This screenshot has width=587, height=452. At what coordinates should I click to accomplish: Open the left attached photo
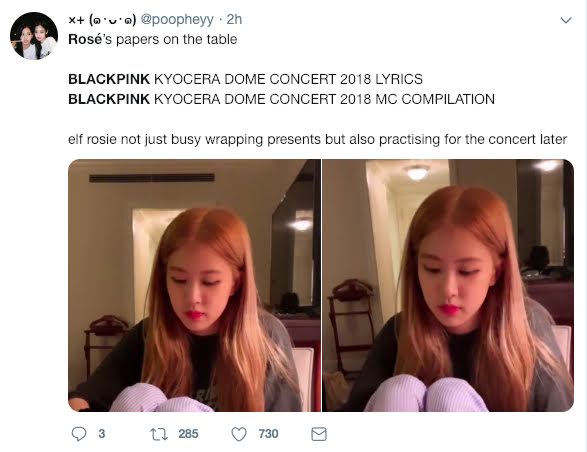194,285
